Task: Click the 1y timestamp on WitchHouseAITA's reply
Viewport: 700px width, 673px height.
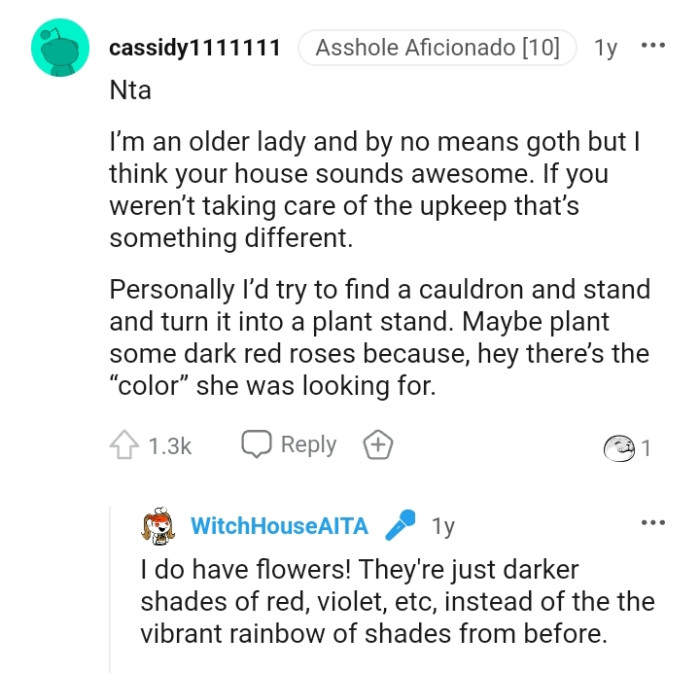Action: click(442, 526)
